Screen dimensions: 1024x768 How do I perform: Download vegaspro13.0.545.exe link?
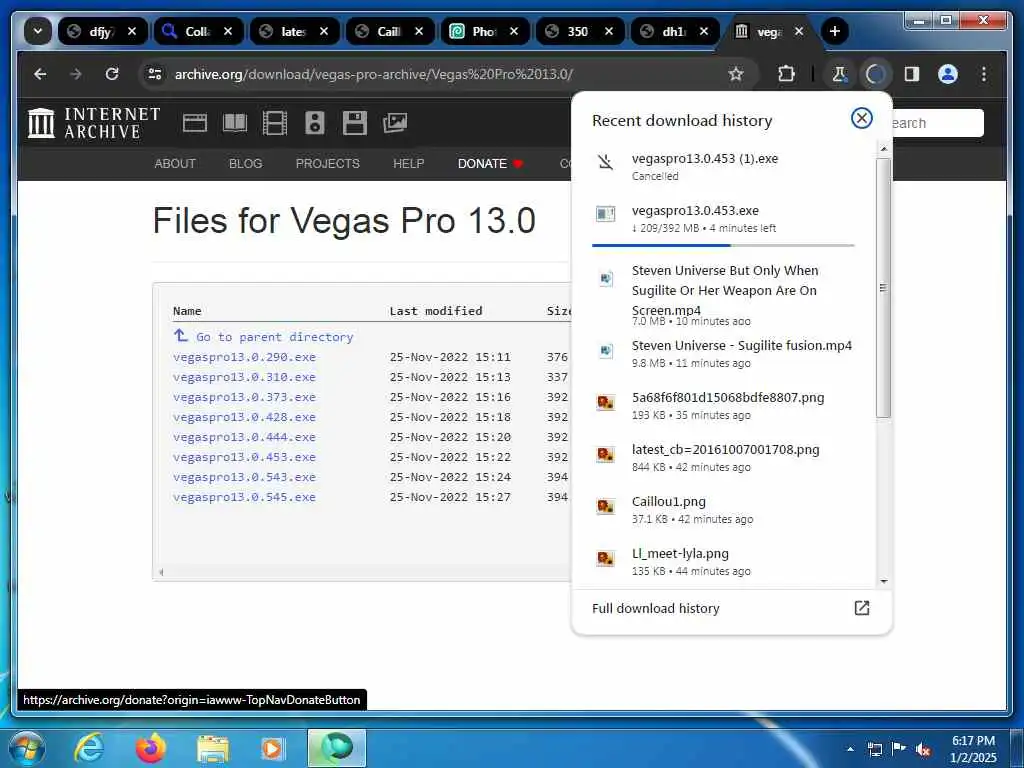pos(244,497)
